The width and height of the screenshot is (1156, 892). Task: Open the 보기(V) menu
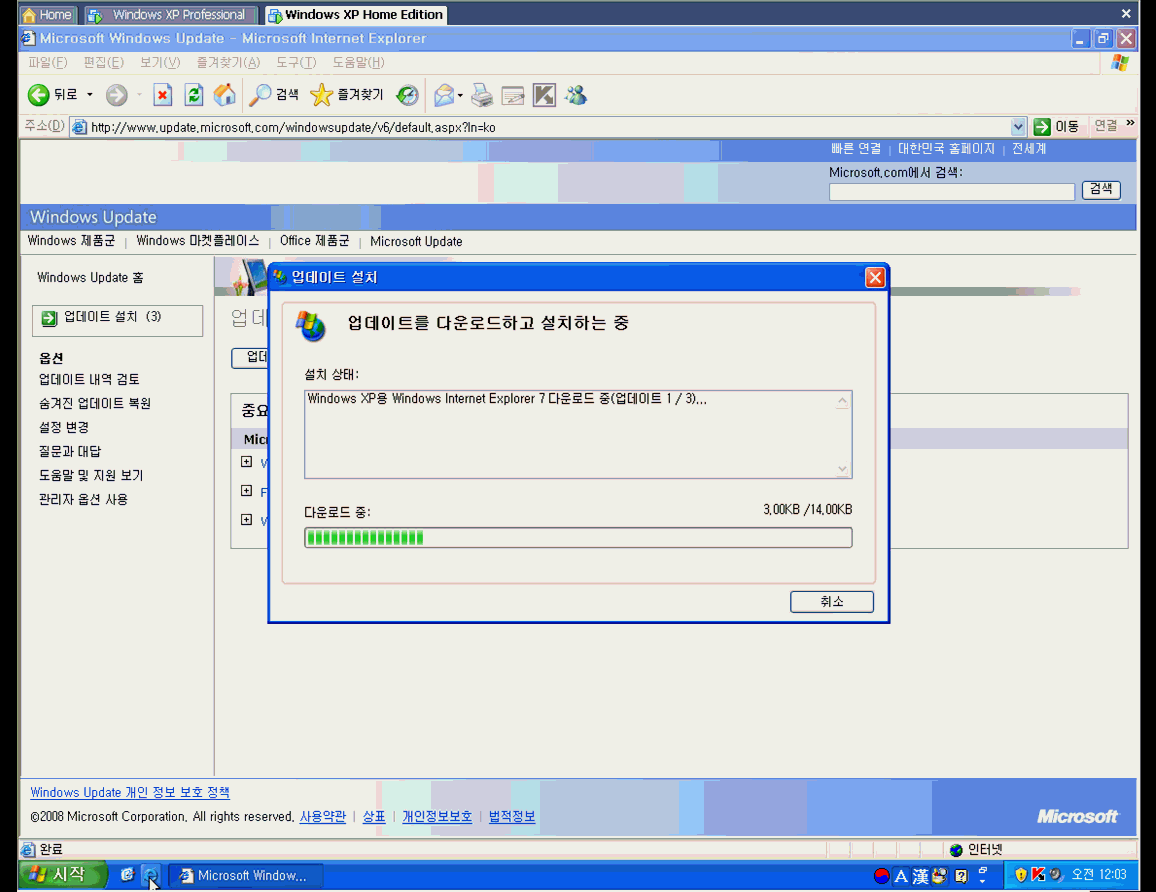(160, 63)
